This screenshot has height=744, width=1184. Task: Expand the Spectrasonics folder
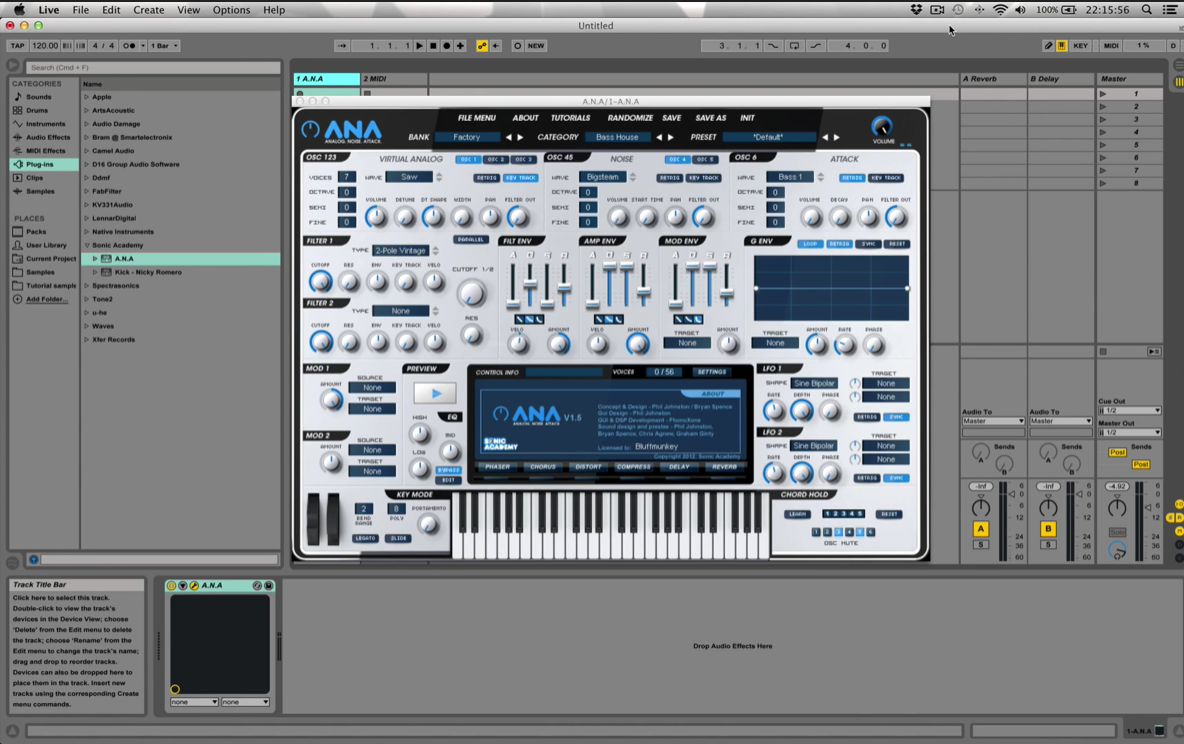click(86, 286)
